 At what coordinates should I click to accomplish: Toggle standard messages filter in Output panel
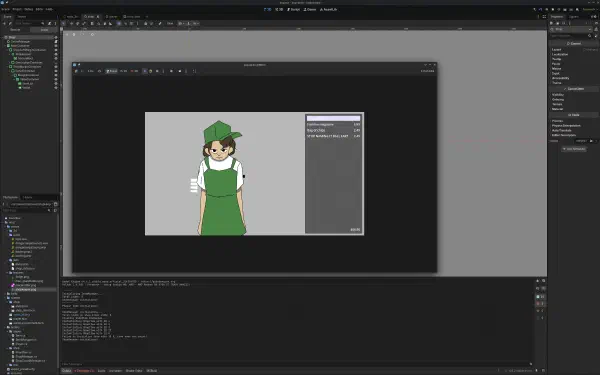tap(540, 297)
